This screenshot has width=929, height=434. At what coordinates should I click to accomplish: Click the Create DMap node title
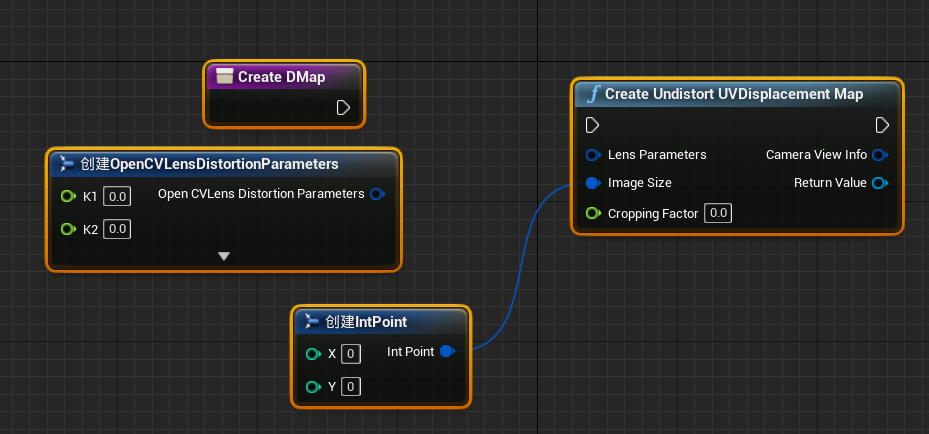(280, 77)
